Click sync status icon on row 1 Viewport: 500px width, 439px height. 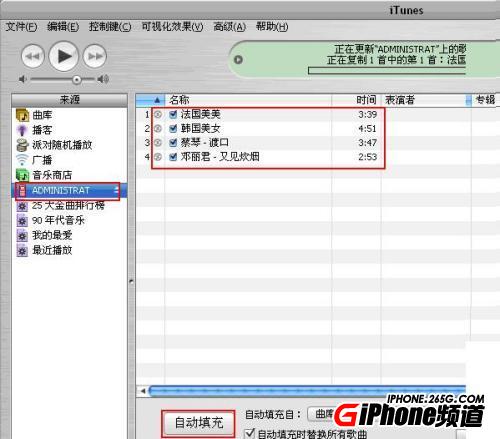click(158, 114)
